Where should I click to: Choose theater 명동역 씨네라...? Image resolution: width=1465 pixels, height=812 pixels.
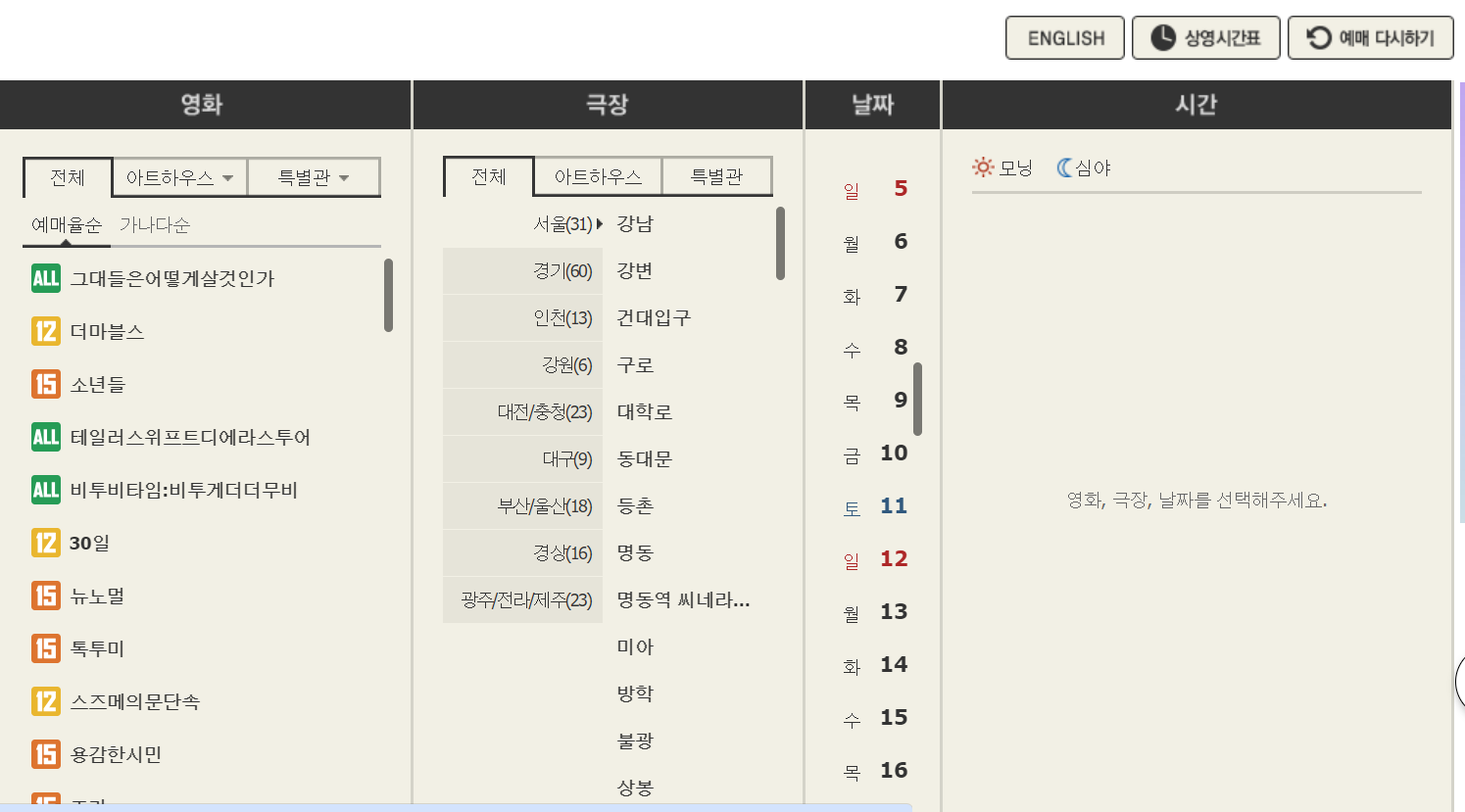pos(683,599)
